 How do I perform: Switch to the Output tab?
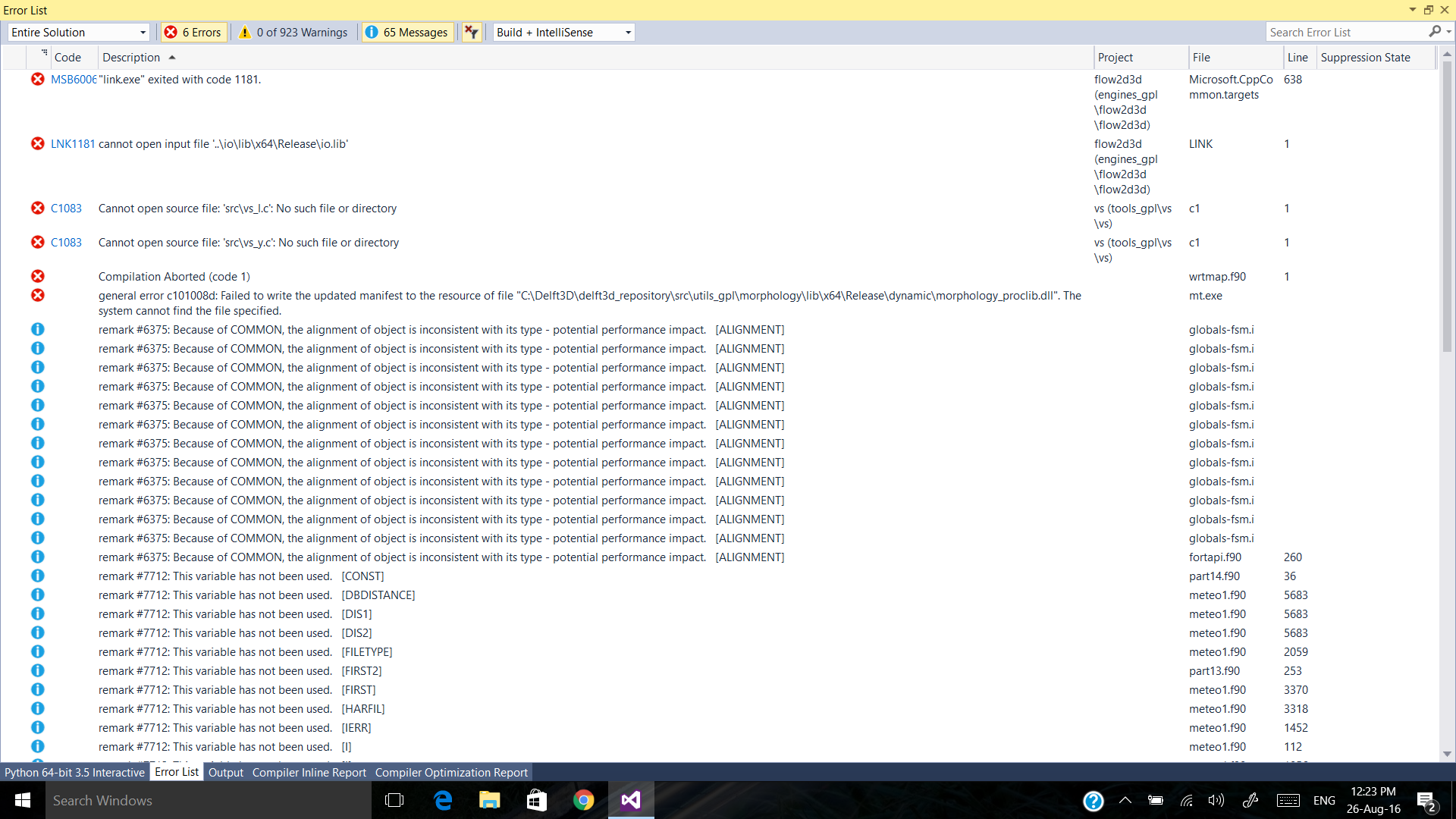[225, 772]
